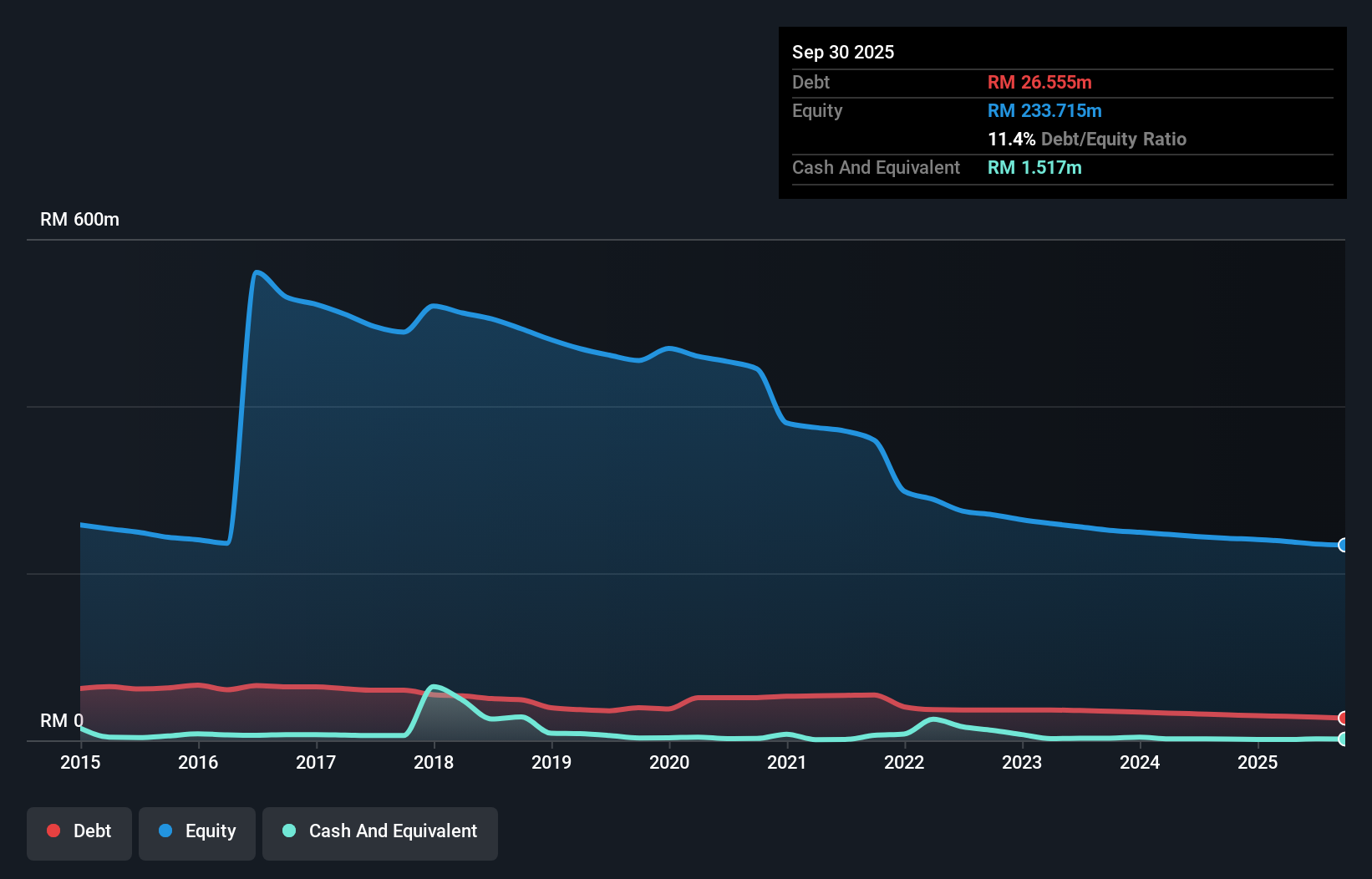Select the Equity legend label
Viewport: 1372px width, 879px height.
[209, 831]
